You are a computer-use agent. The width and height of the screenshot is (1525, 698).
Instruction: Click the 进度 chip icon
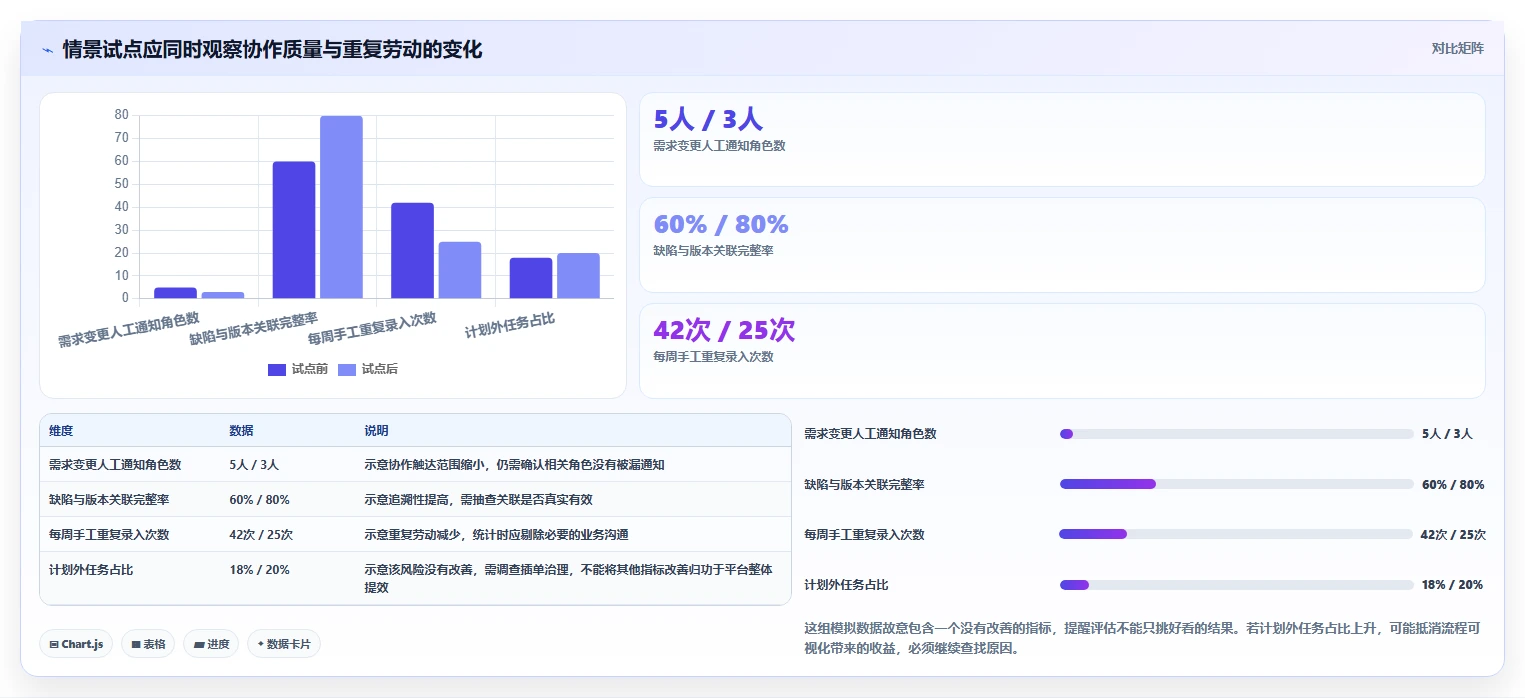(198, 644)
